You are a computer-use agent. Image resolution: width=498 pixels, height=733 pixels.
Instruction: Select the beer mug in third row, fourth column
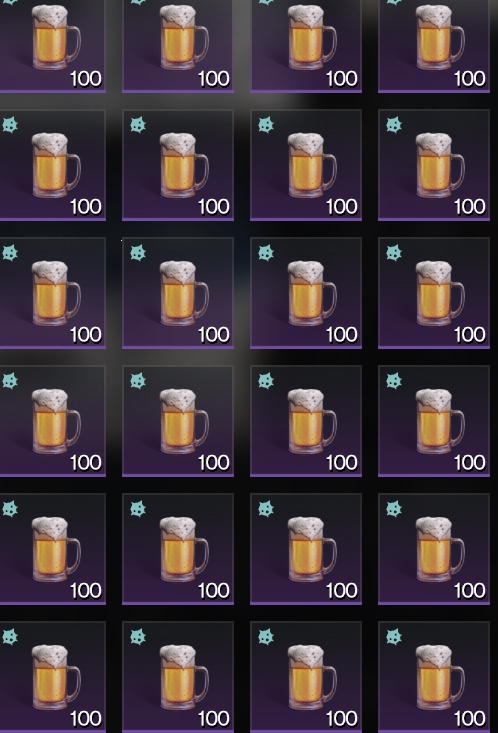coord(440,293)
